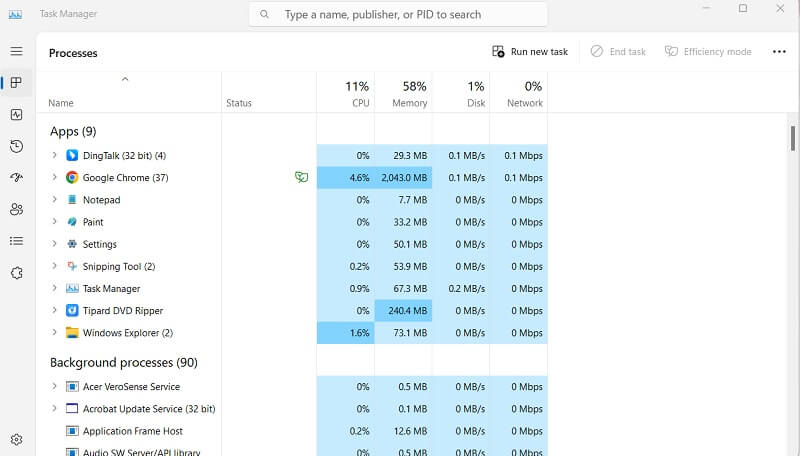Click Run new task button
800x456 pixels.
[x=530, y=52]
